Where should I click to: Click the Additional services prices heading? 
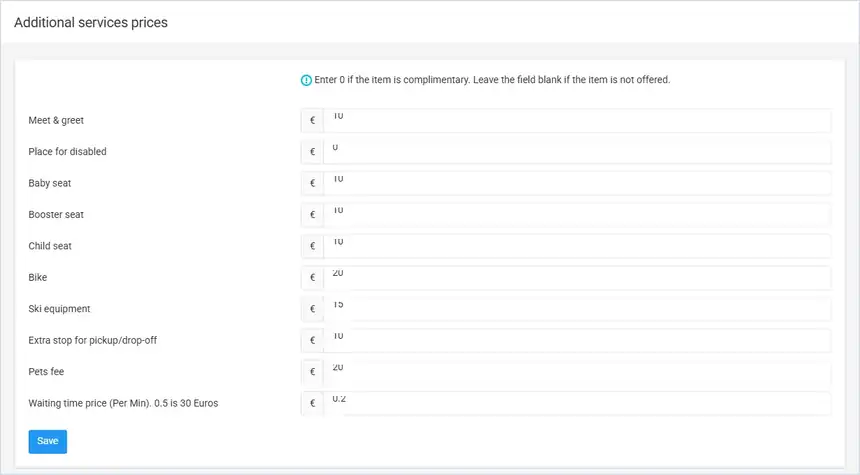[91, 22]
